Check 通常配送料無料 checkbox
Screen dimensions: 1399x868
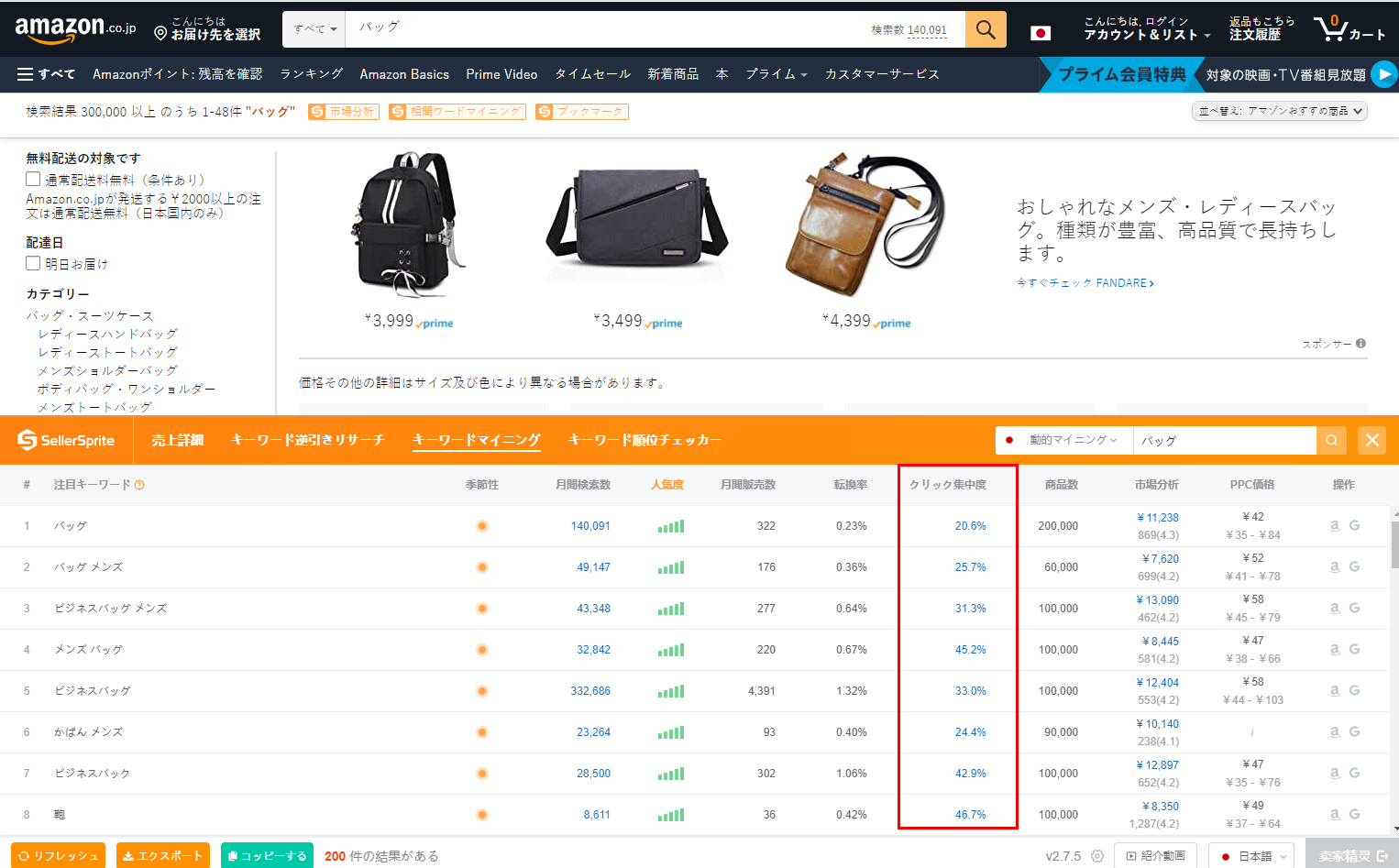point(33,179)
